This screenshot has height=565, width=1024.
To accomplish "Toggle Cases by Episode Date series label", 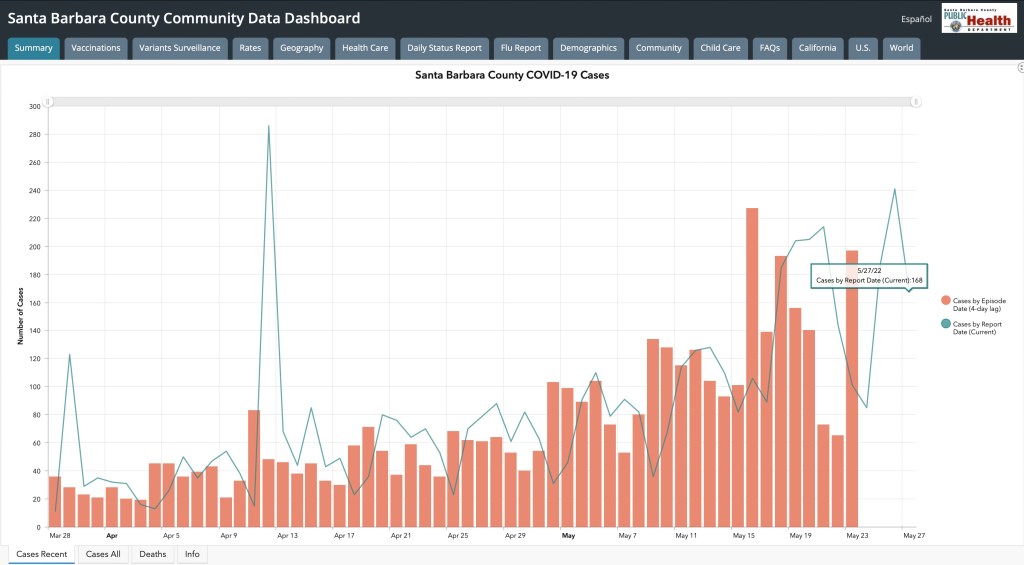I will 979,304.
